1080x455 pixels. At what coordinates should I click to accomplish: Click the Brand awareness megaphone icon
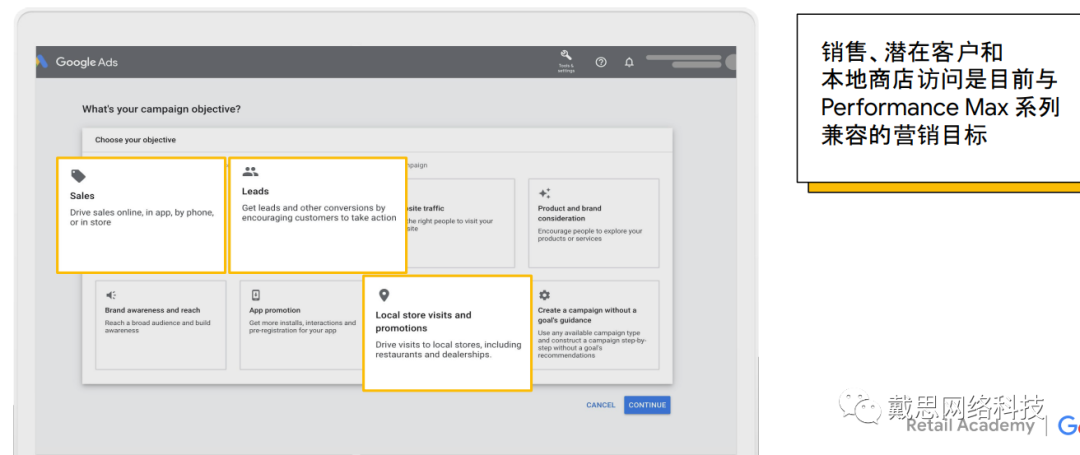coord(111,295)
